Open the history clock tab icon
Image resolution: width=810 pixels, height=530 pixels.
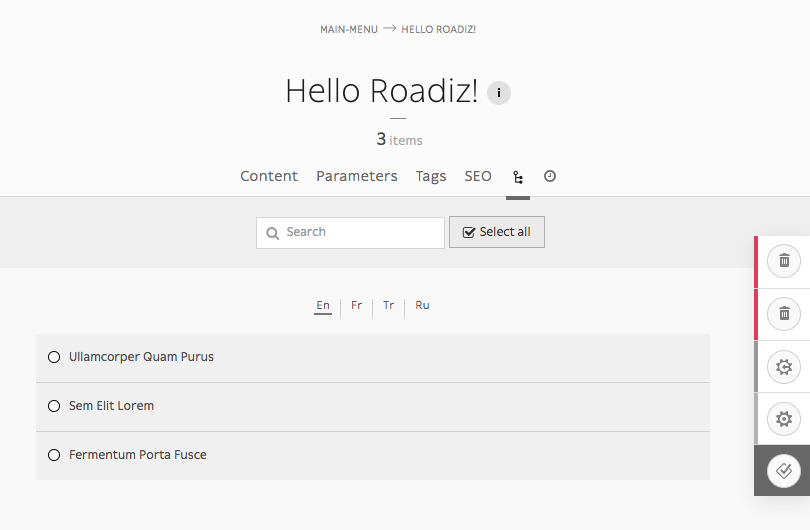[550, 176]
